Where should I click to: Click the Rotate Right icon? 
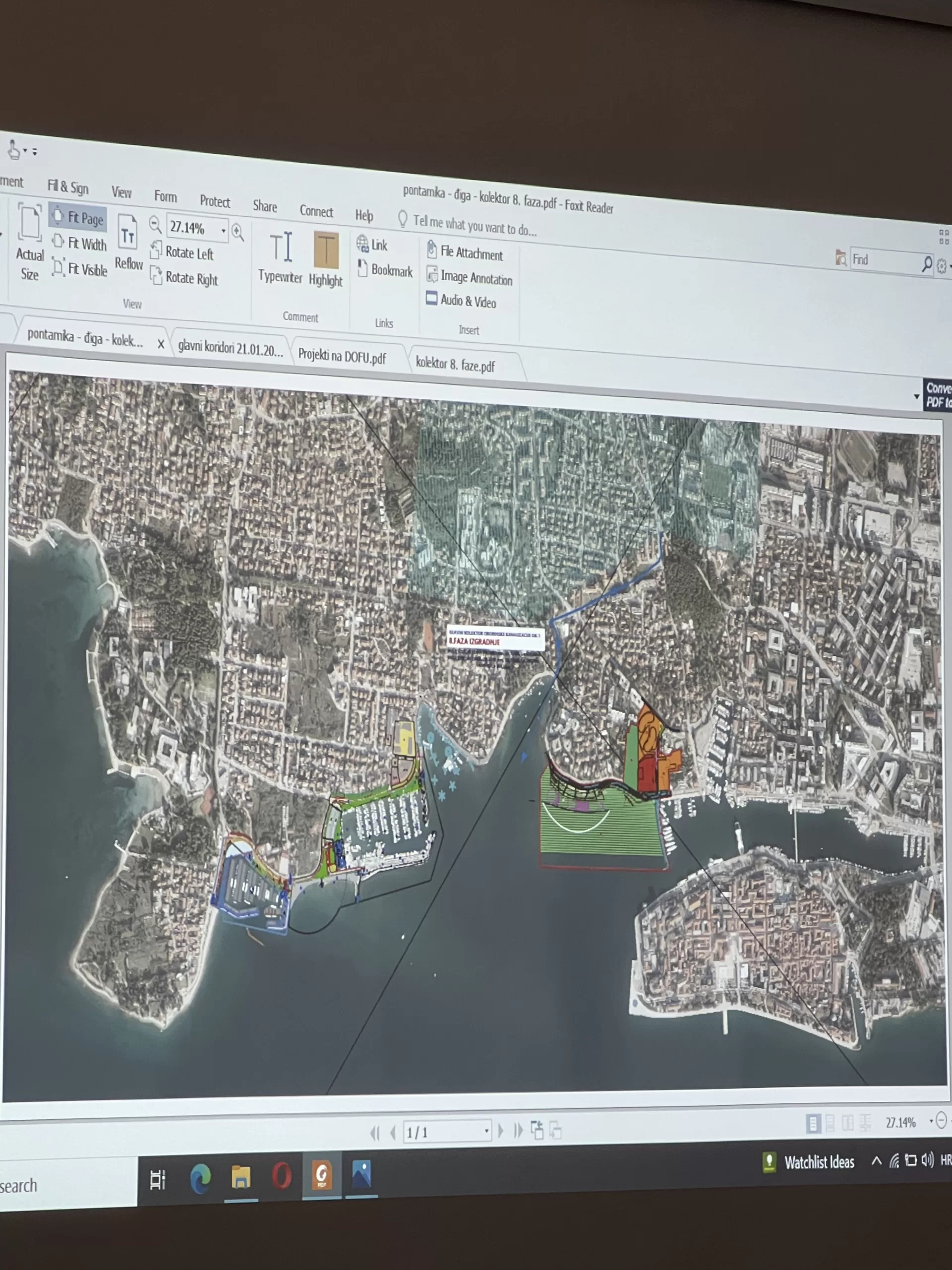pyautogui.click(x=156, y=276)
